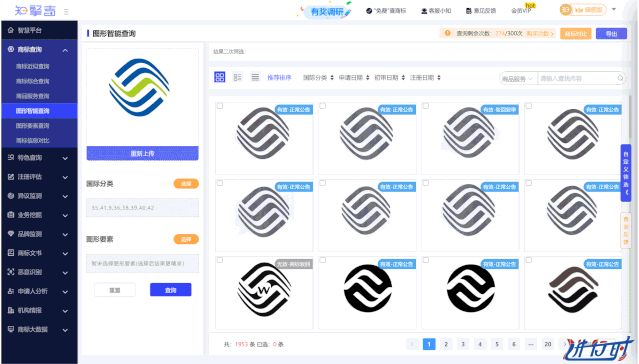
Task: Collapse the 商标查询 sidebar section
Action: (65, 50)
